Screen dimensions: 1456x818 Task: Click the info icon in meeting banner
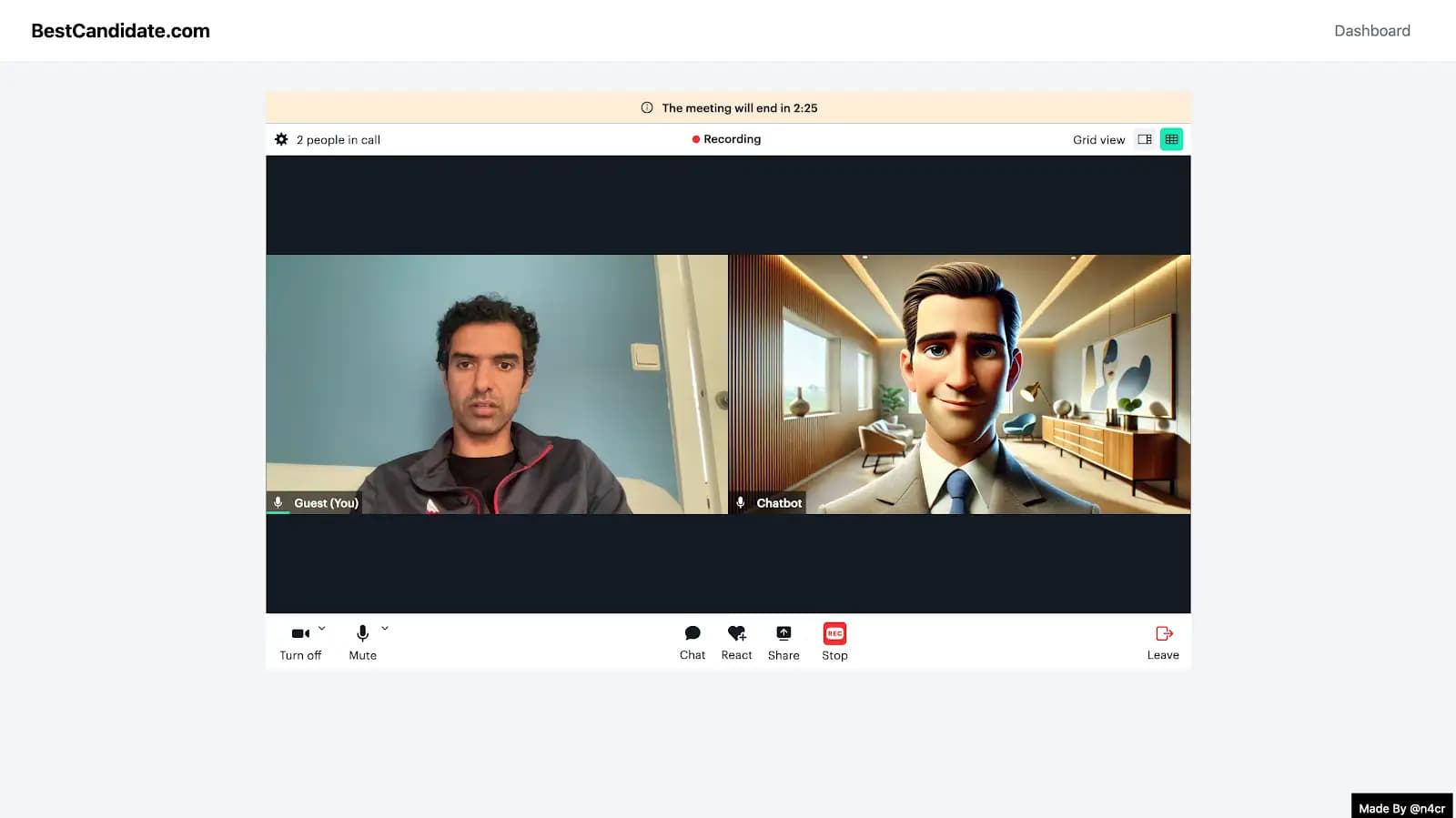click(x=647, y=107)
